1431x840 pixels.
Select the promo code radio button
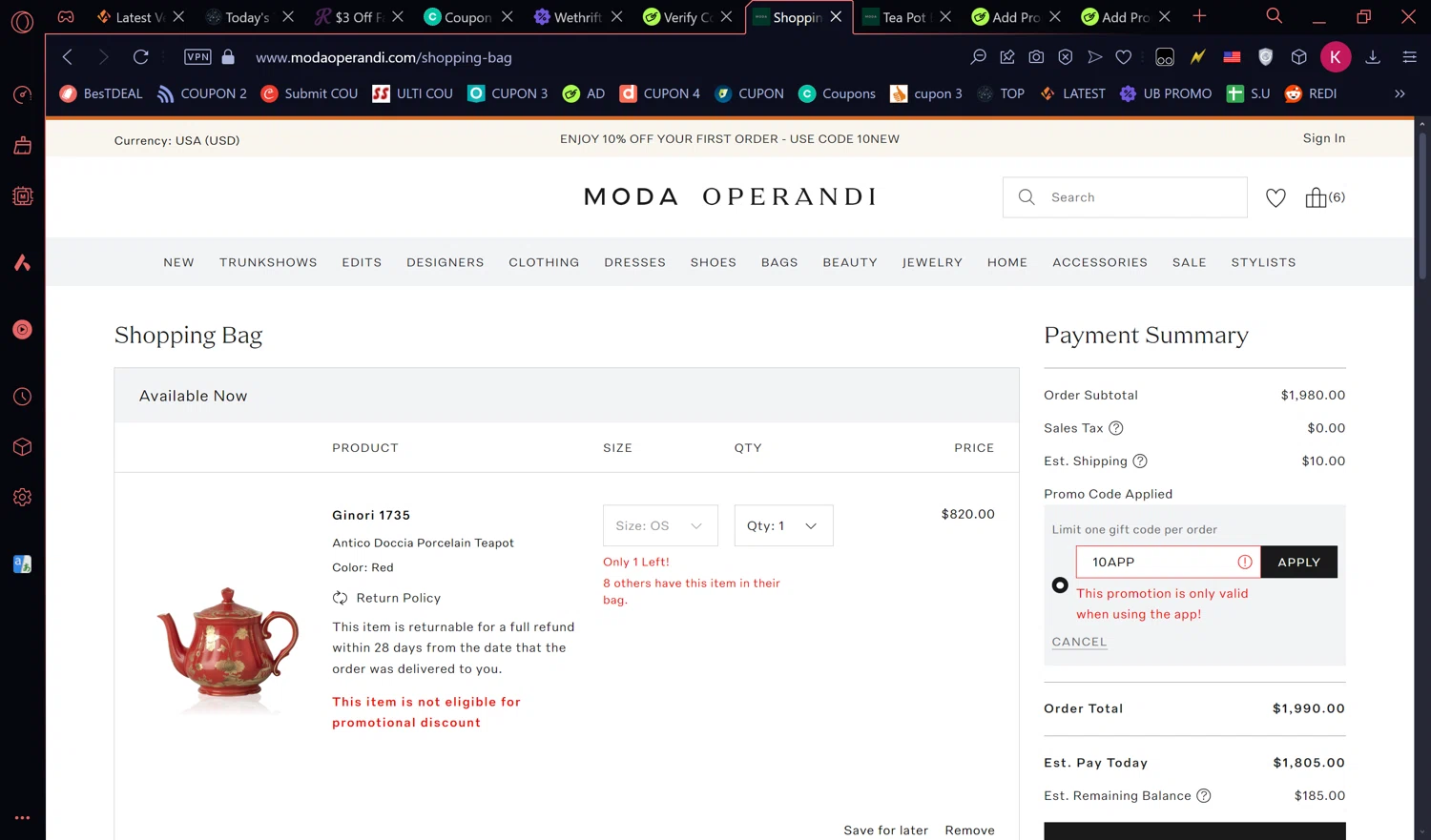1060,585
